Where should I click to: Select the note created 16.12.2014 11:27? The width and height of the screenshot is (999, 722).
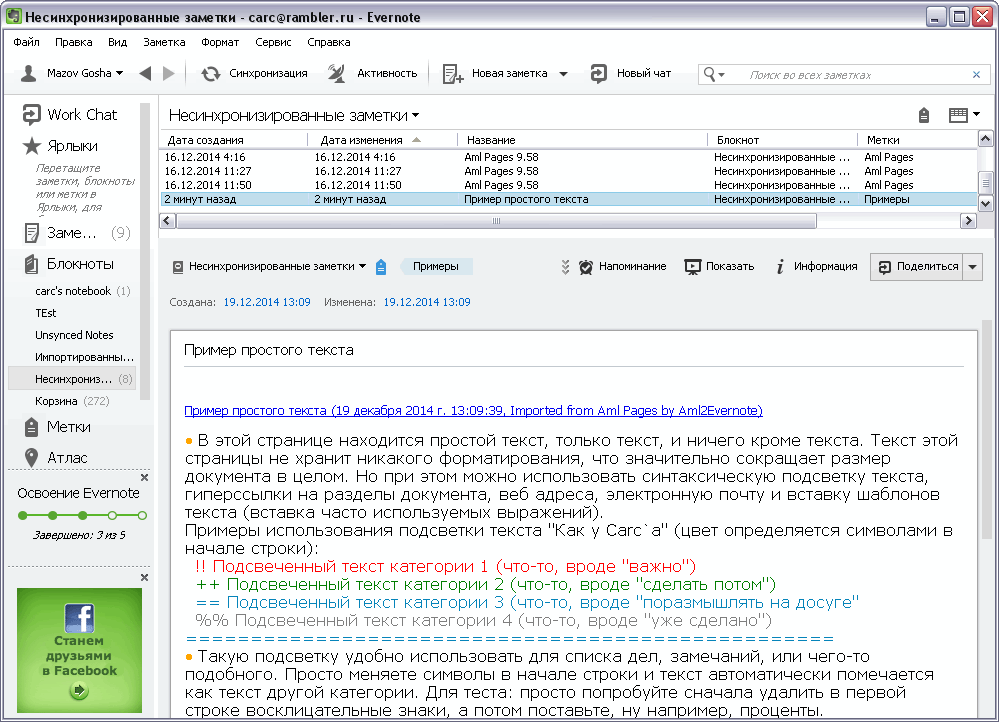pyautogui.click(x=568, y=171)
